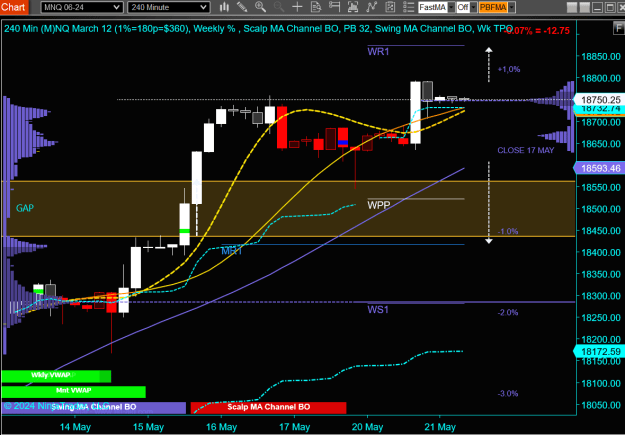This screenshot has height=435, width=625.
Task: Open the 240 Minute interval selector
Action: click(169, 7)
